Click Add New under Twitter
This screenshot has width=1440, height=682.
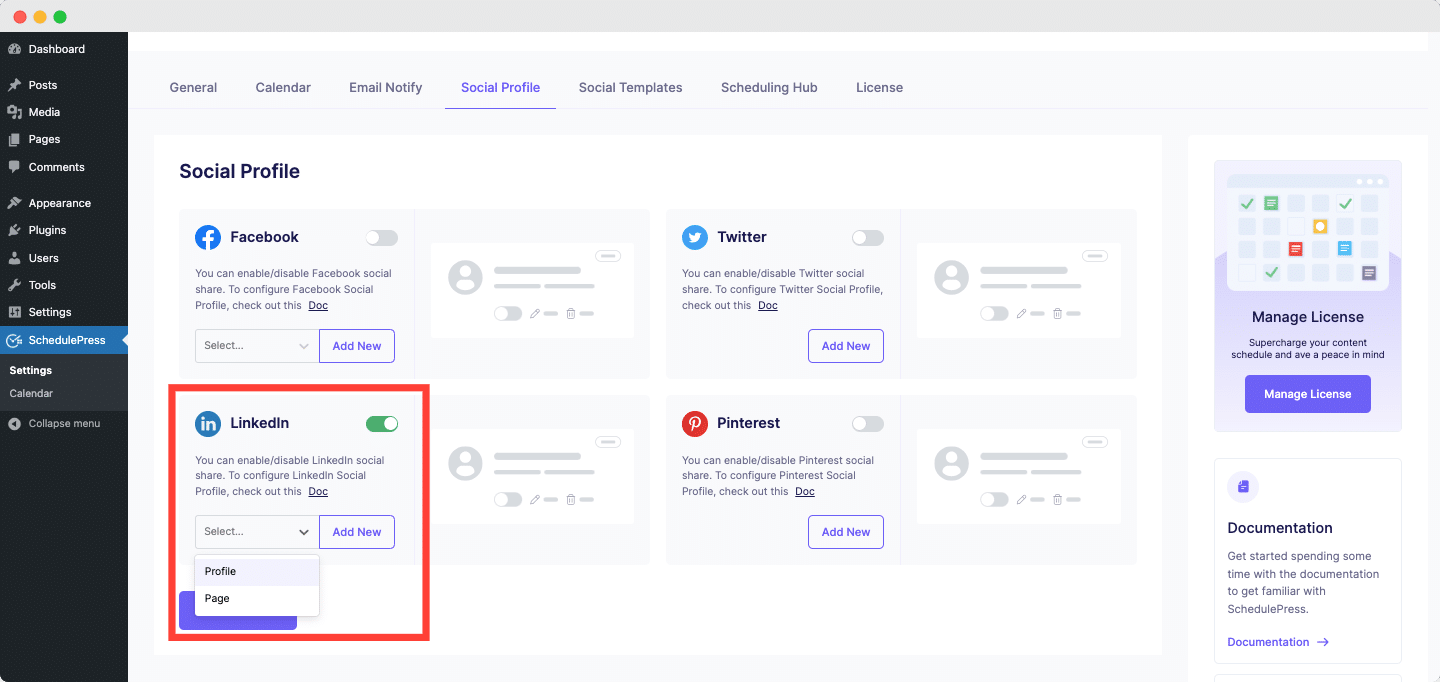pyautogui.click(x=845, y=346)
